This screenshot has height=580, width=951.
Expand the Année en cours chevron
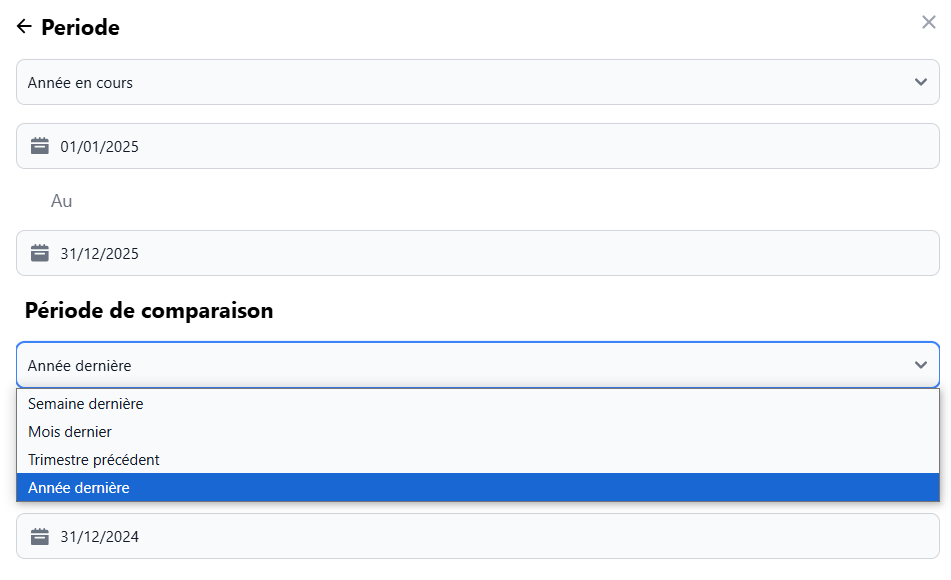[x=921, y=82]
